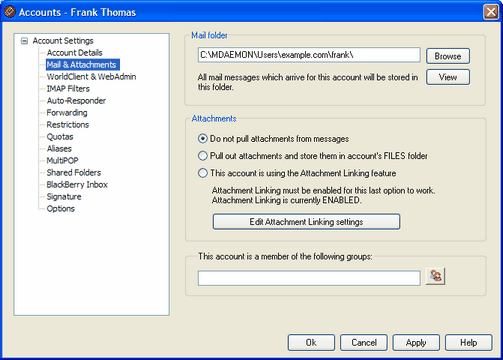Open the Aliases settings

[59, 149]
